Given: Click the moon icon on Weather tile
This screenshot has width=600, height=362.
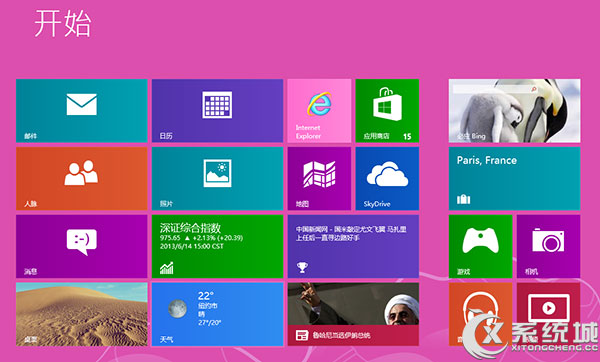Looking at the screenshot, I should click(178, 308).
